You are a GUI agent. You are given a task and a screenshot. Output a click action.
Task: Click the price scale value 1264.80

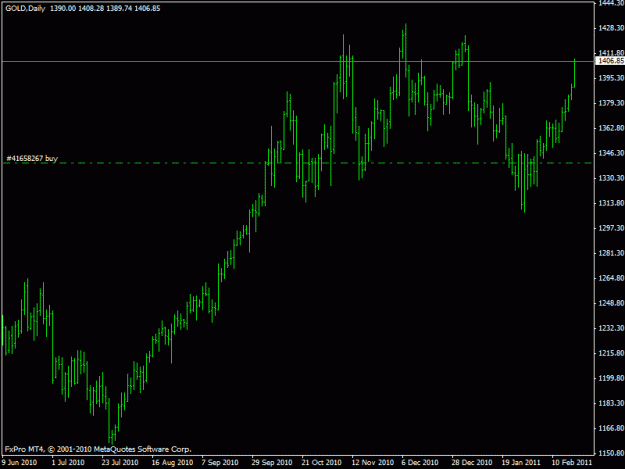(x=611, y=278)
